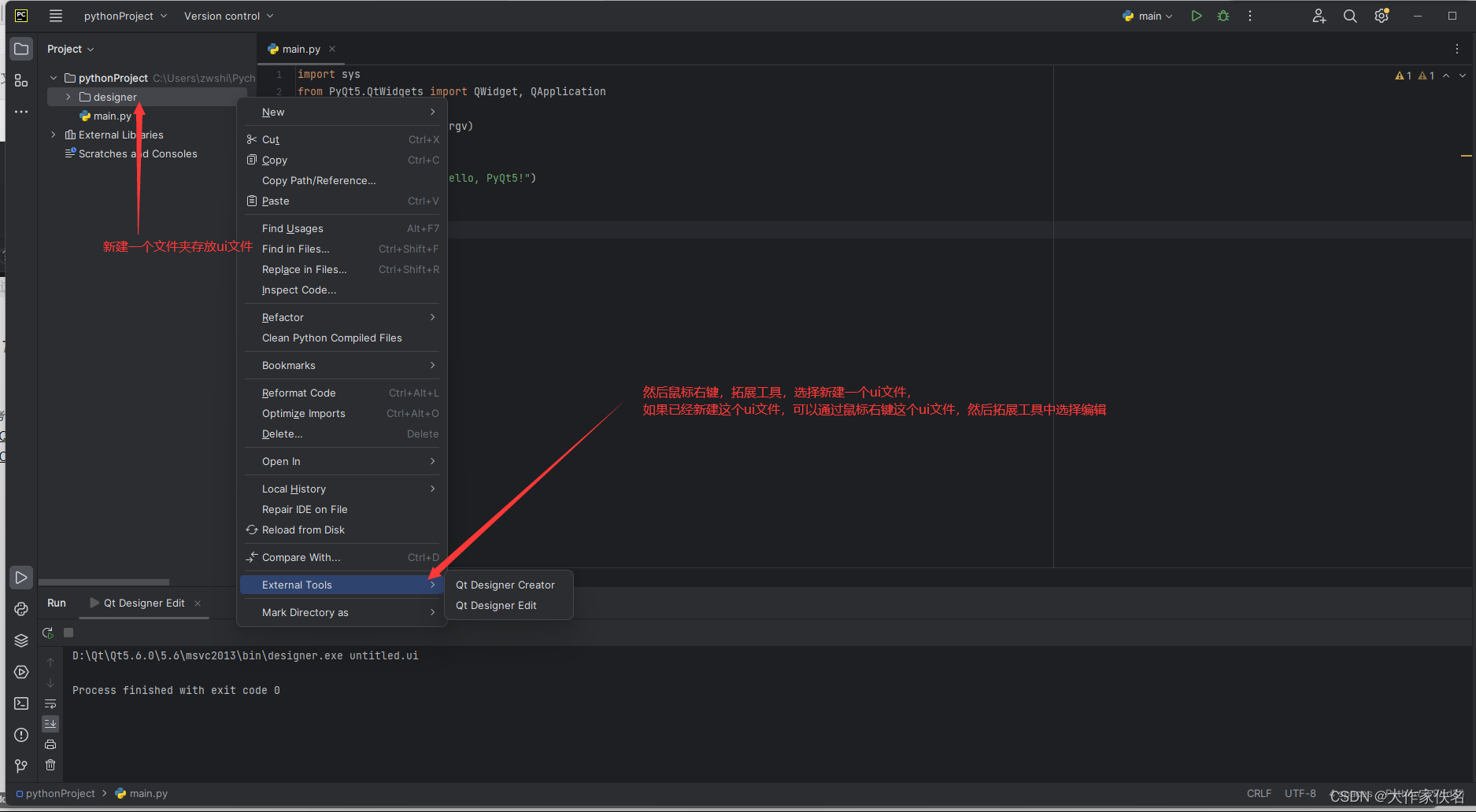Open editor tab options (three dots)
The width and height of the screenshot is (1476, 812).
(x=1457, y=49)
